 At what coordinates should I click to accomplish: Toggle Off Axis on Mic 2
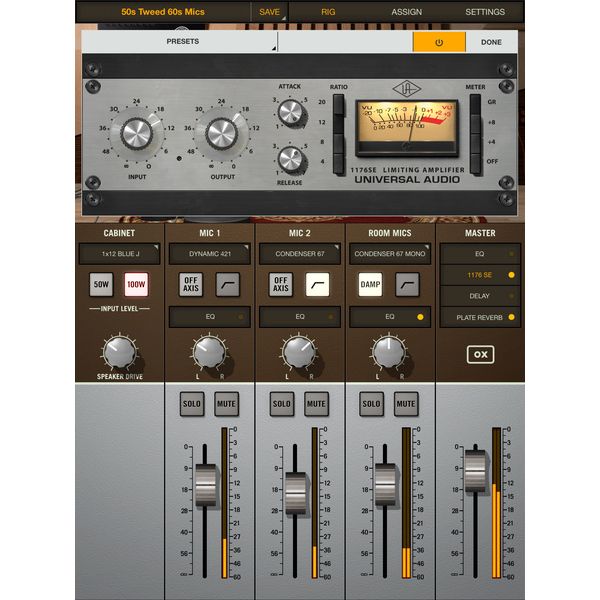(x=281, y=285)
